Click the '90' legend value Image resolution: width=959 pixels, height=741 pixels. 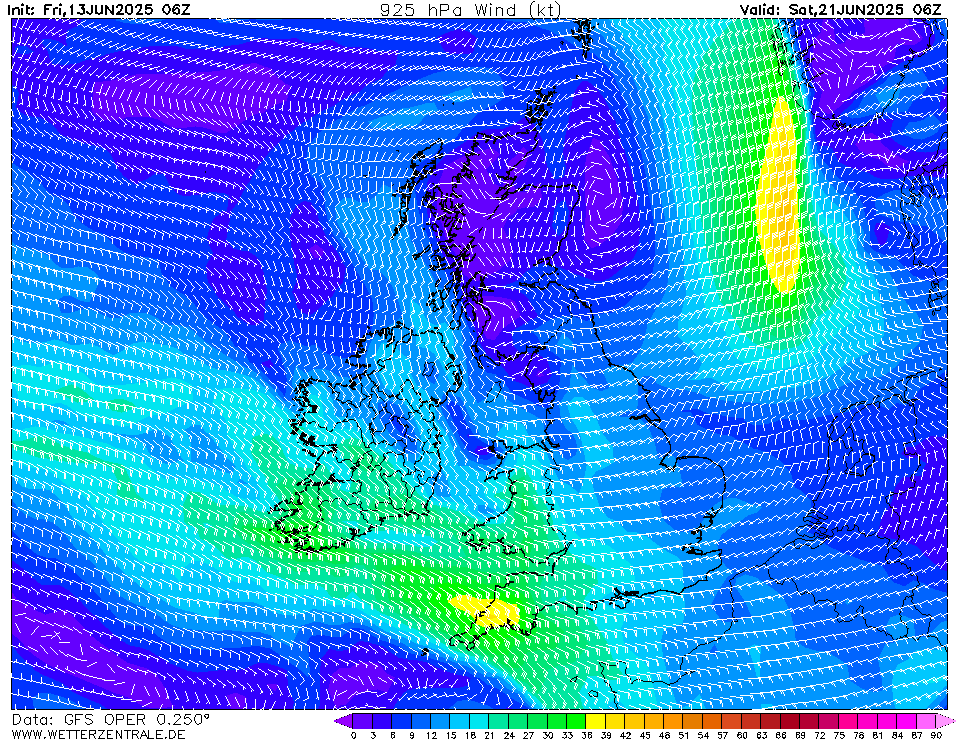(x=936, y=735)
